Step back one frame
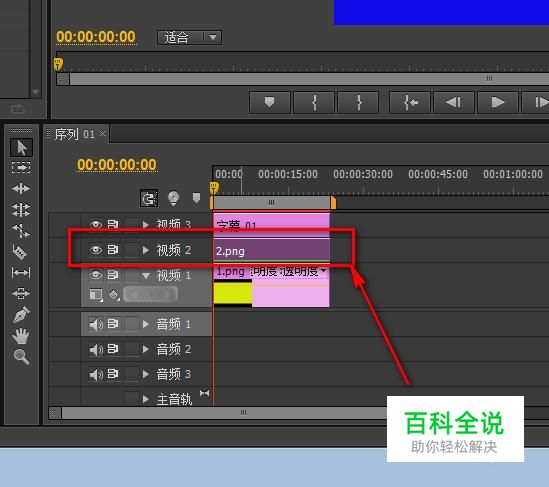 454,103
